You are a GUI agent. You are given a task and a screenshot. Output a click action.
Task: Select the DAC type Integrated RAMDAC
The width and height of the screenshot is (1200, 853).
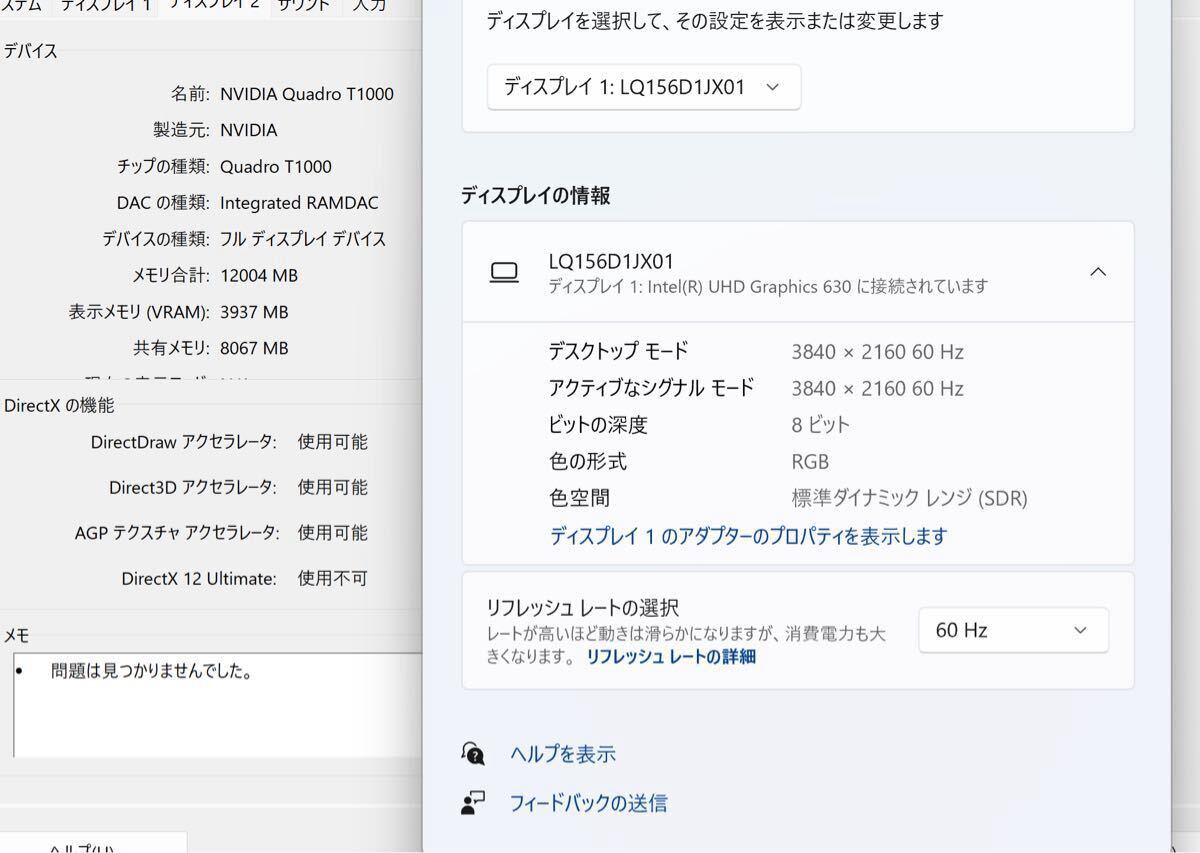coord(299,203)
